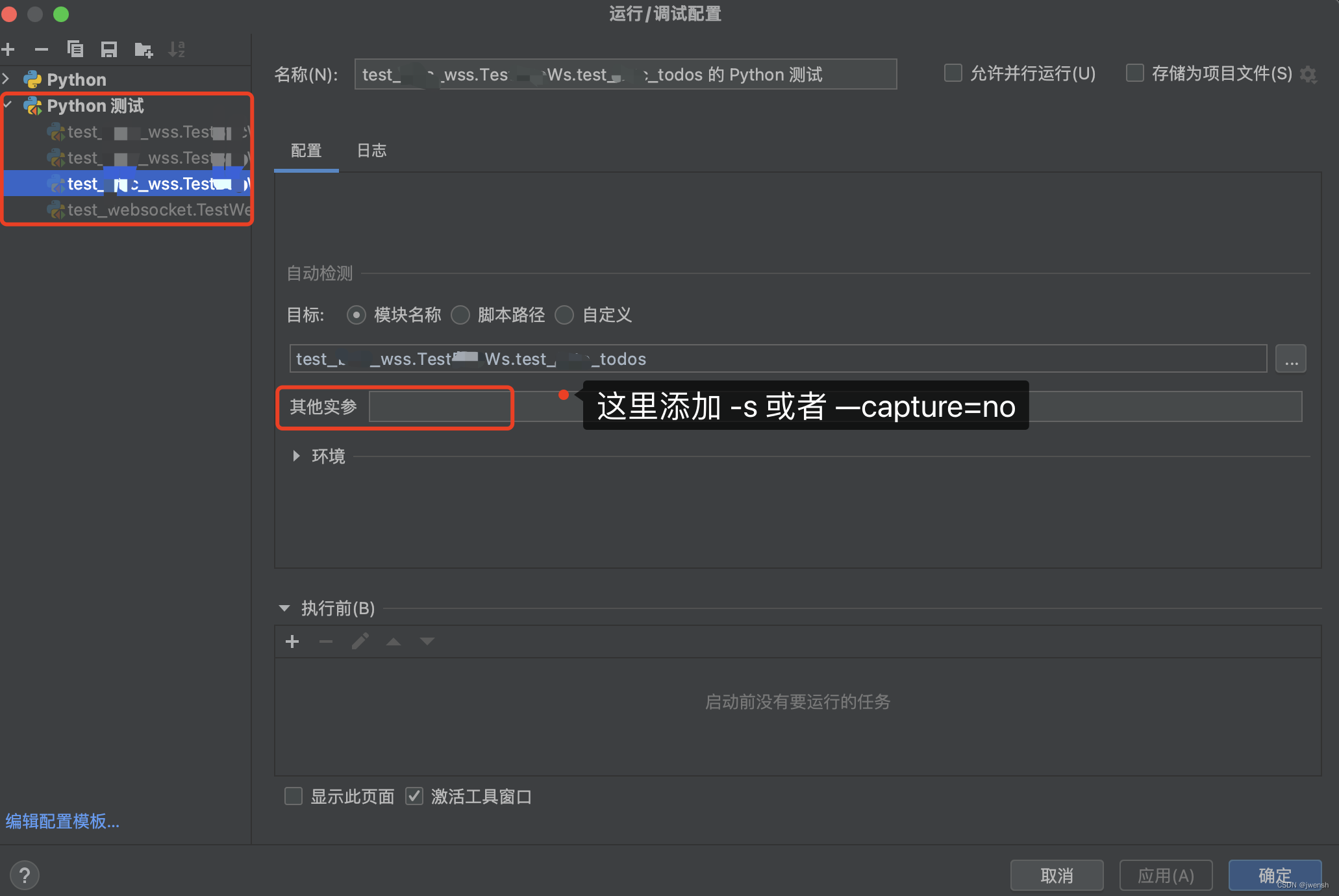
Task: Remove the selected configuration
Action: (x=42, y=49)
